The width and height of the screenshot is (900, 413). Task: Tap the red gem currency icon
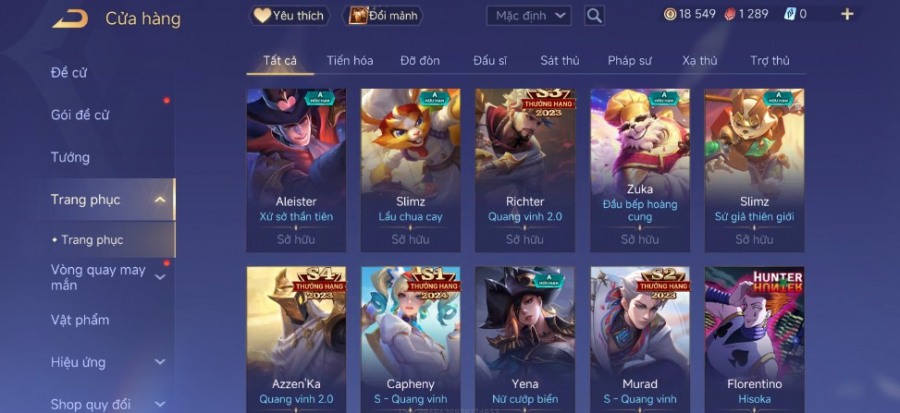730,14
